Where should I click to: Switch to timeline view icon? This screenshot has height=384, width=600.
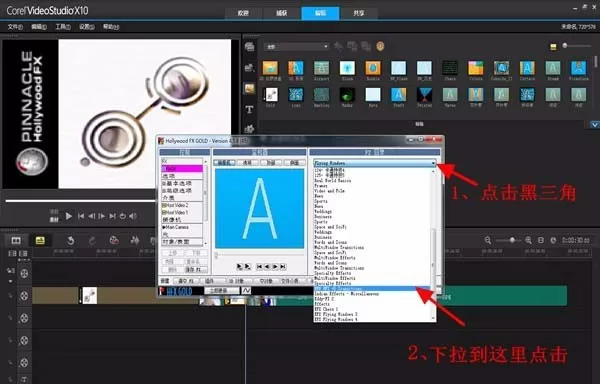pyautogui.click(x=40, y=240)
